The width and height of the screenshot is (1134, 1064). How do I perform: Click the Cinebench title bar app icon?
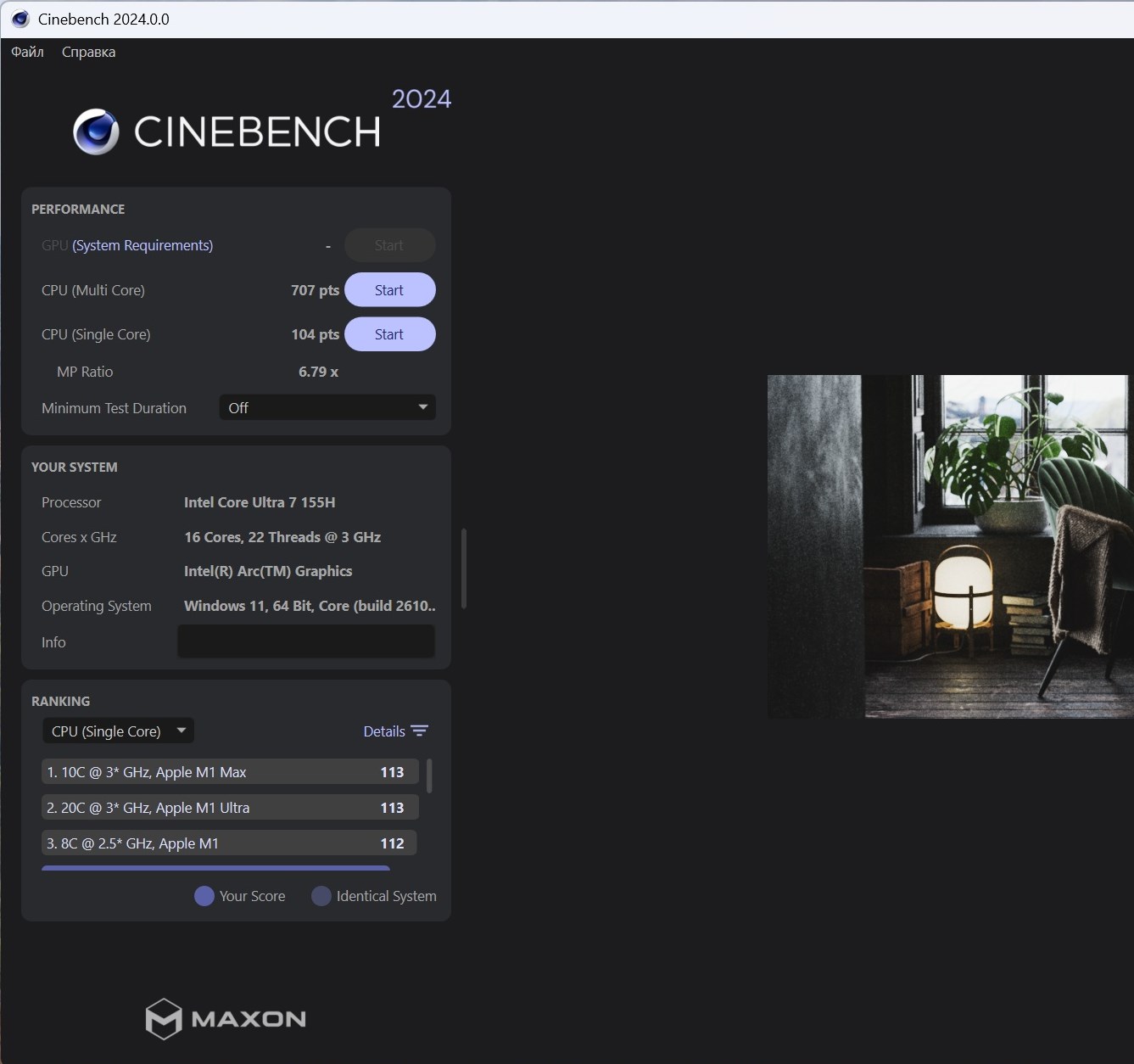coord(20,19)
